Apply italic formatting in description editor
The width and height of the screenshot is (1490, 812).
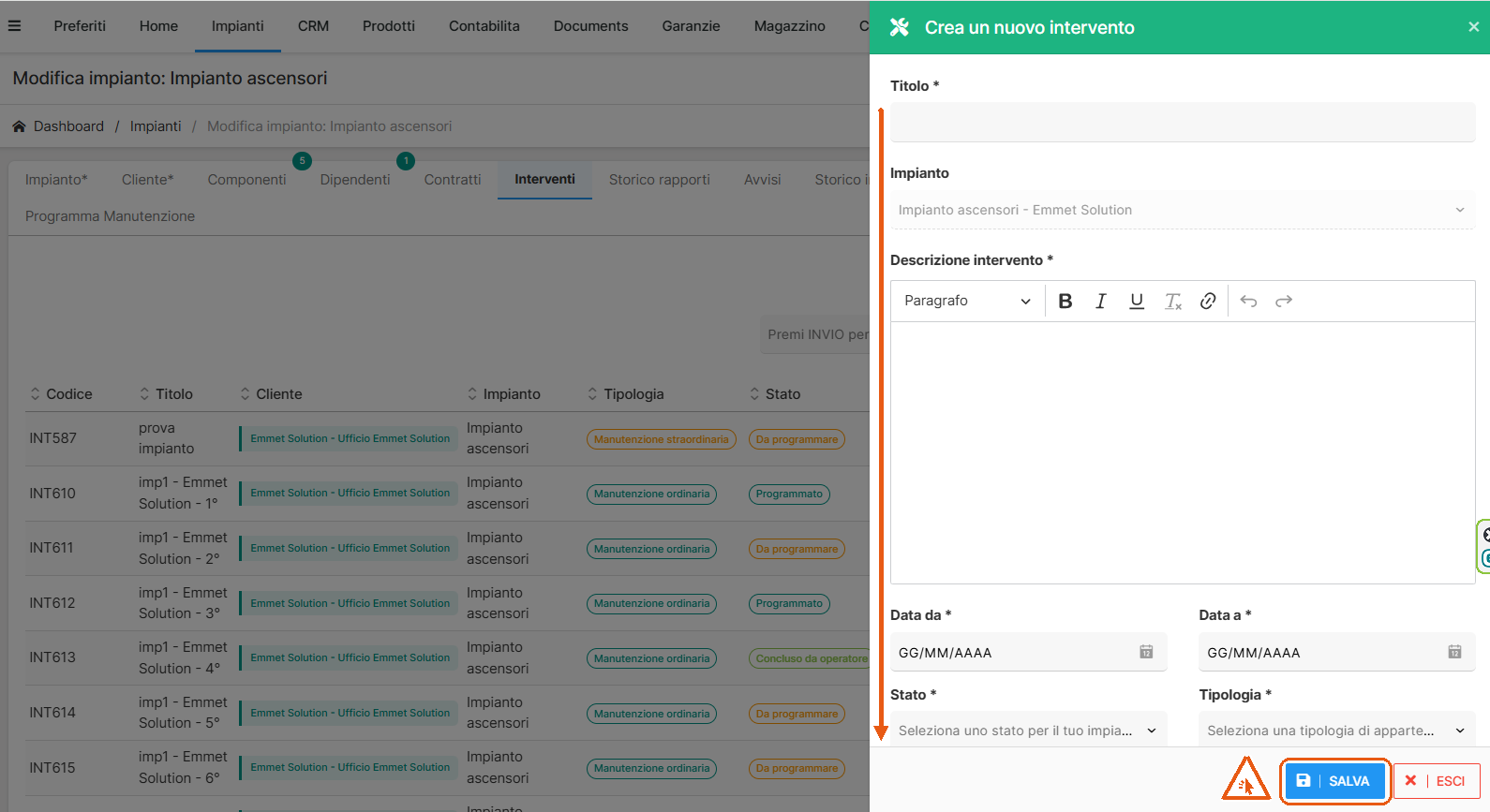[1101, 301]
